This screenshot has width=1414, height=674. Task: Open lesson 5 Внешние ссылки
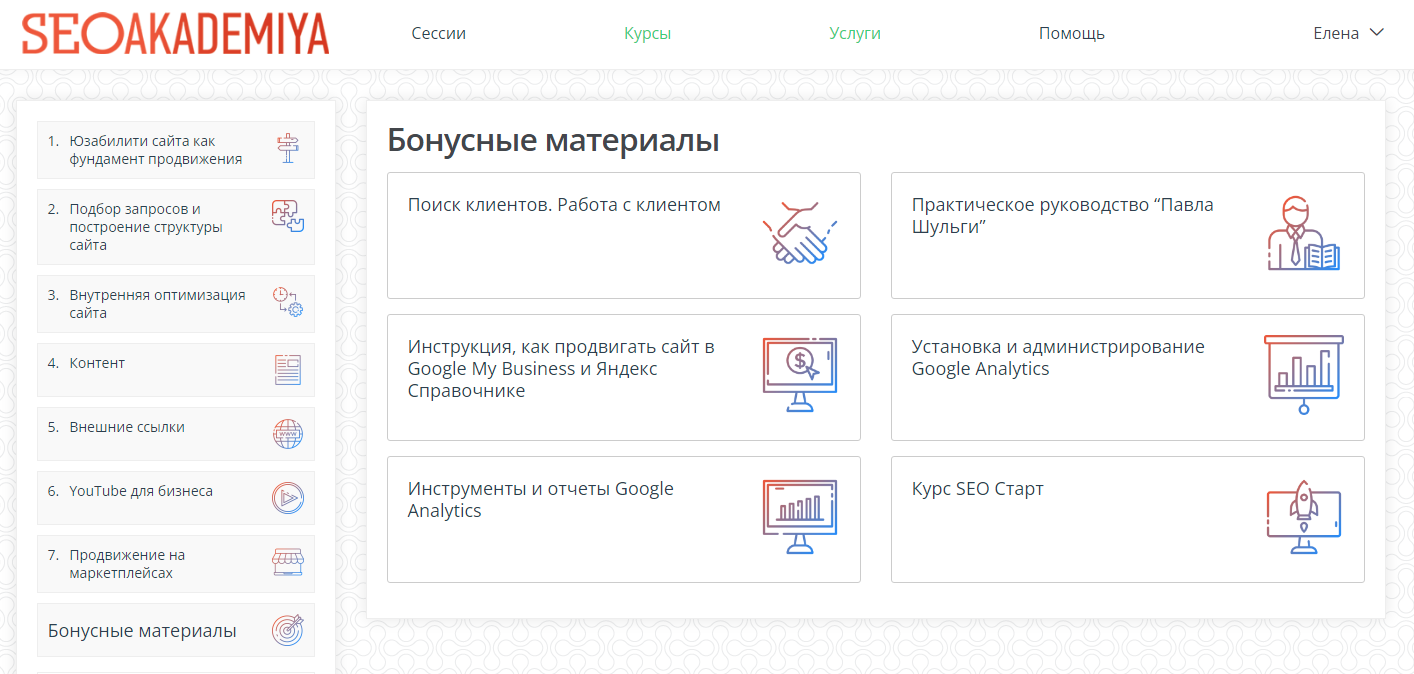[x=176, y=434]
